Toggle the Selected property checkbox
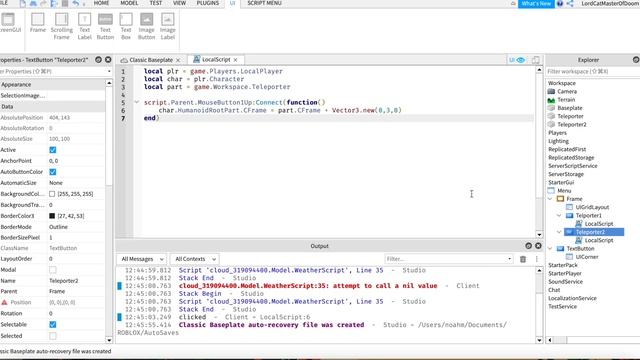The image size is (640, 360). (x=53, y=336)
